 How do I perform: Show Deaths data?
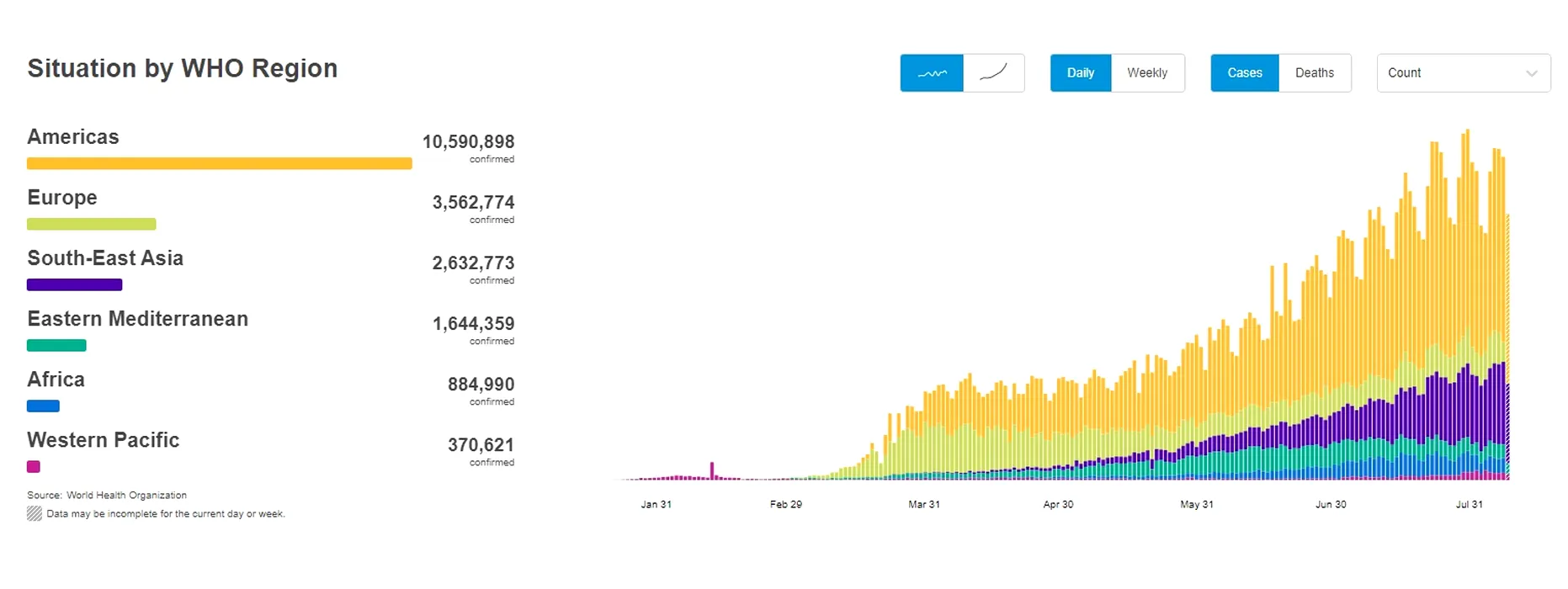pyautogui.click(x=1314, y=73)
